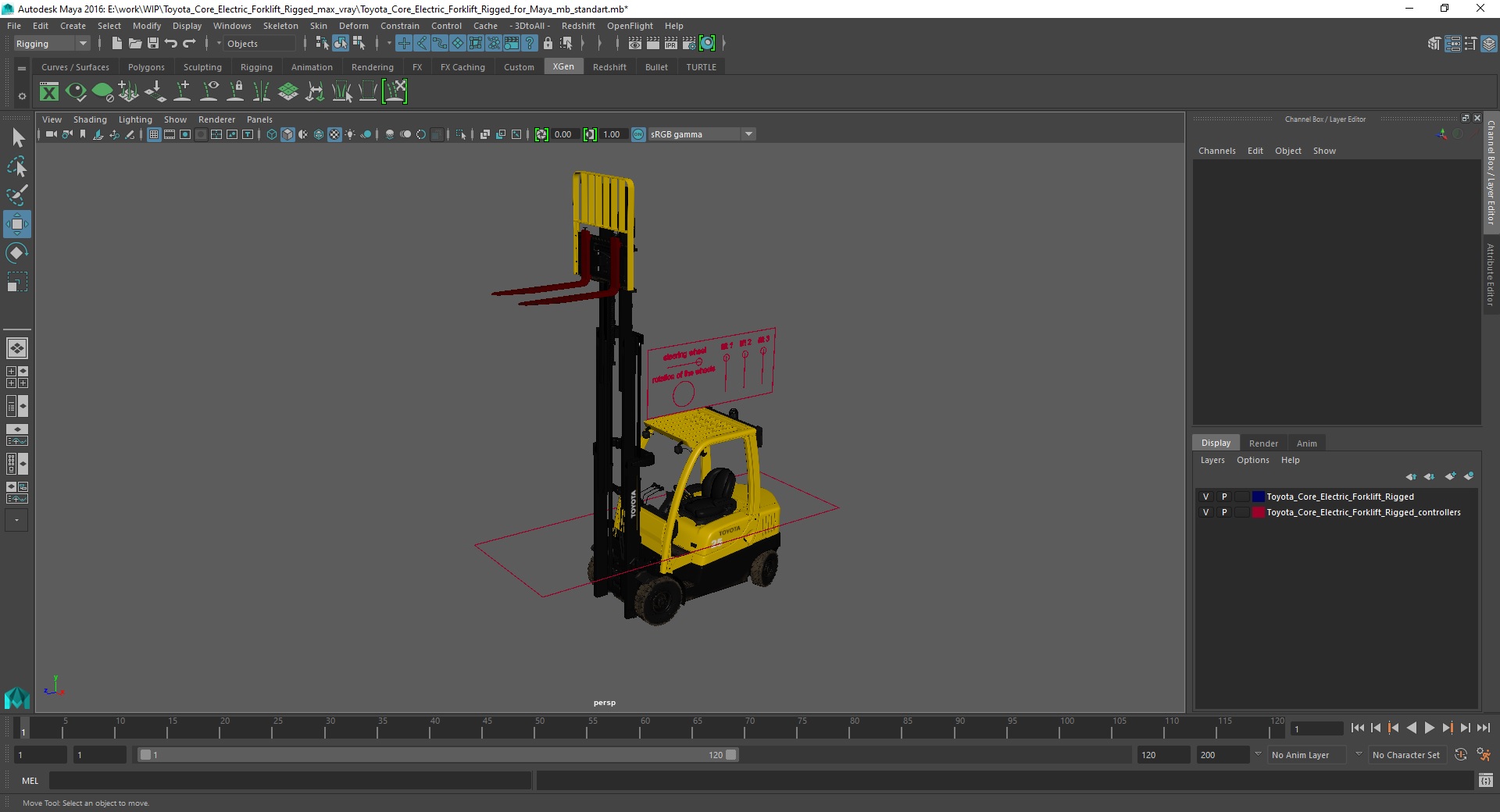Open Render View window icon

click(x=635, y=44)
